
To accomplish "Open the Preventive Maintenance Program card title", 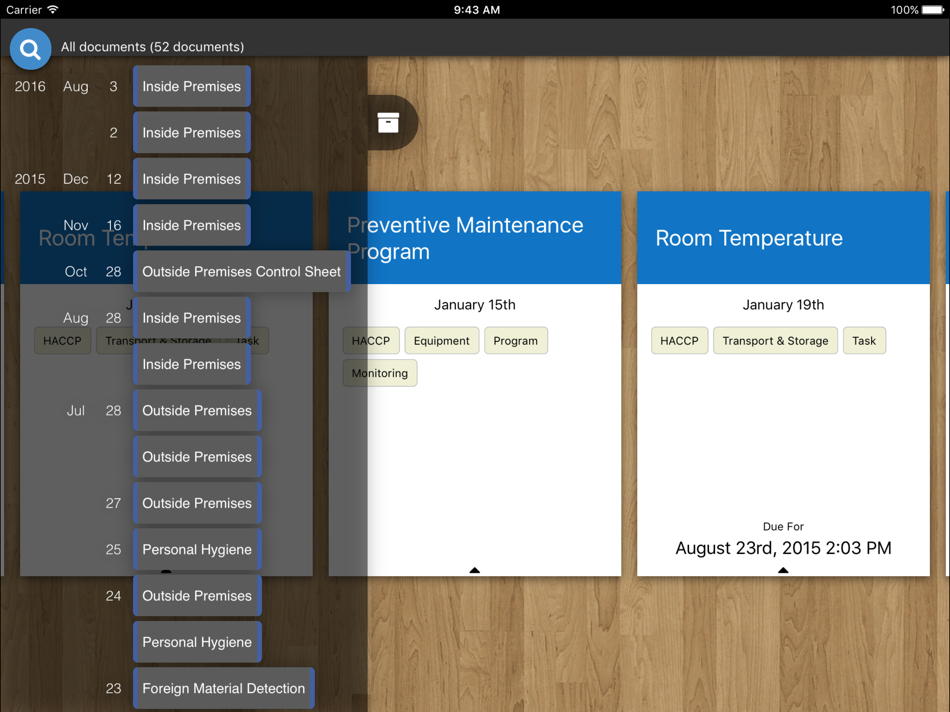I will pyautogui.click(x=465, y=238).
